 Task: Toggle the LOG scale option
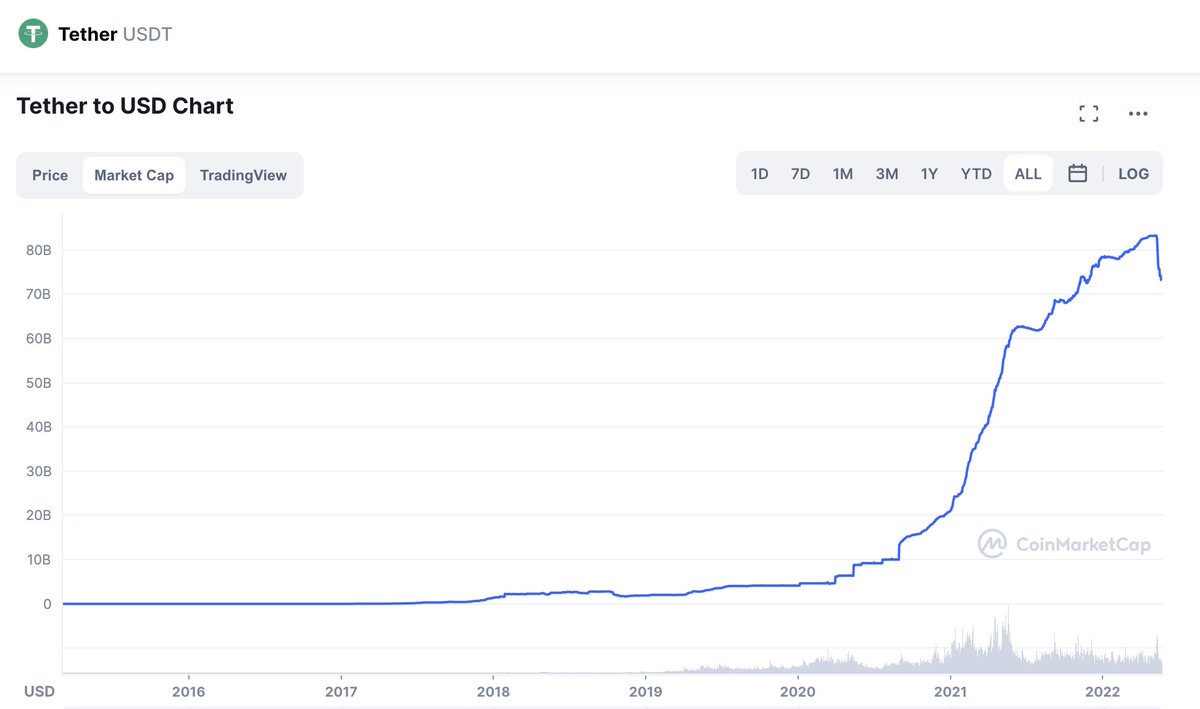(x=1133, y=173)
